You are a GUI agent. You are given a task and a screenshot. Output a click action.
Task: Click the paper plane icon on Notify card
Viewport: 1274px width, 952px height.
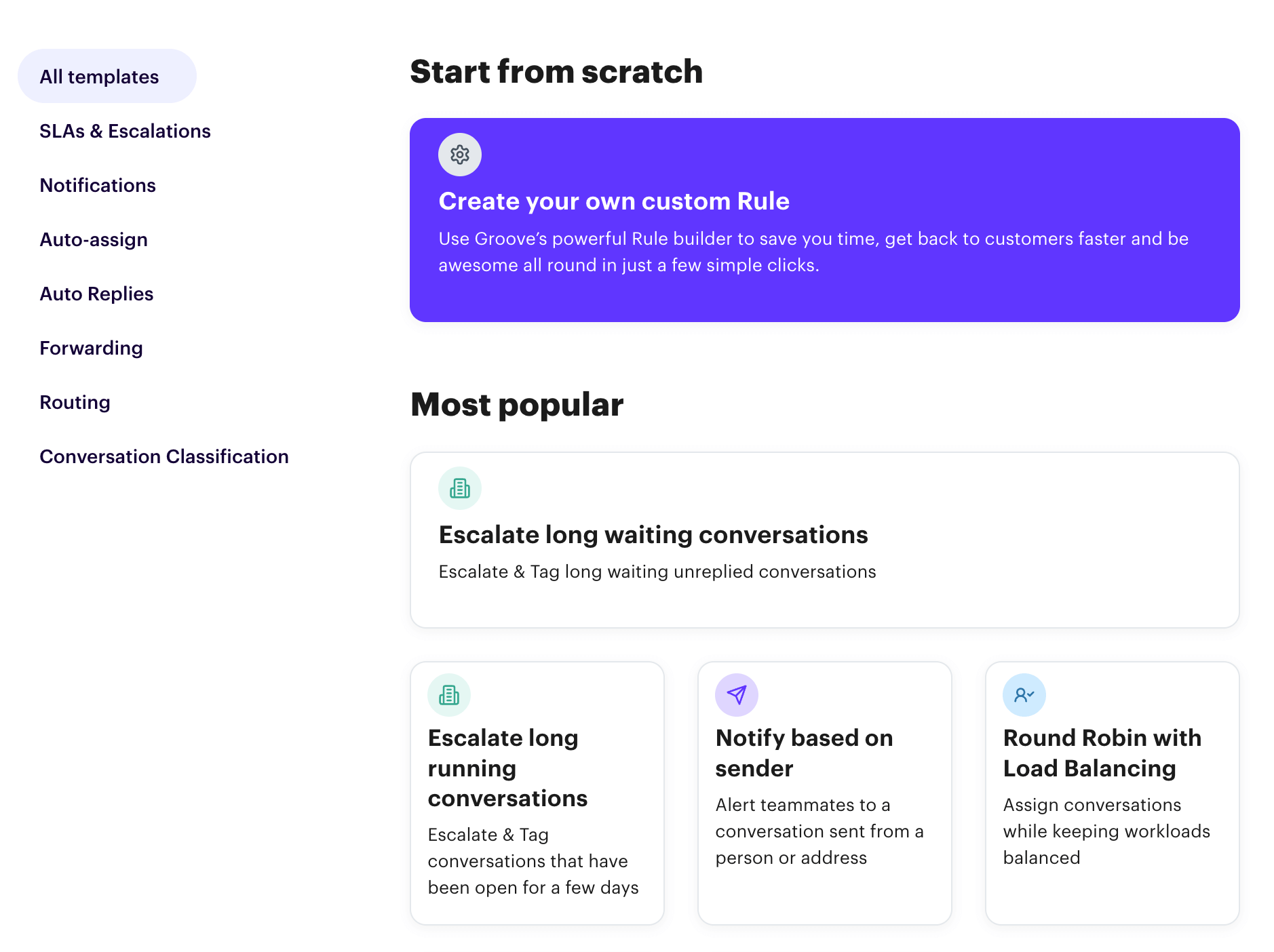(737, 695)
